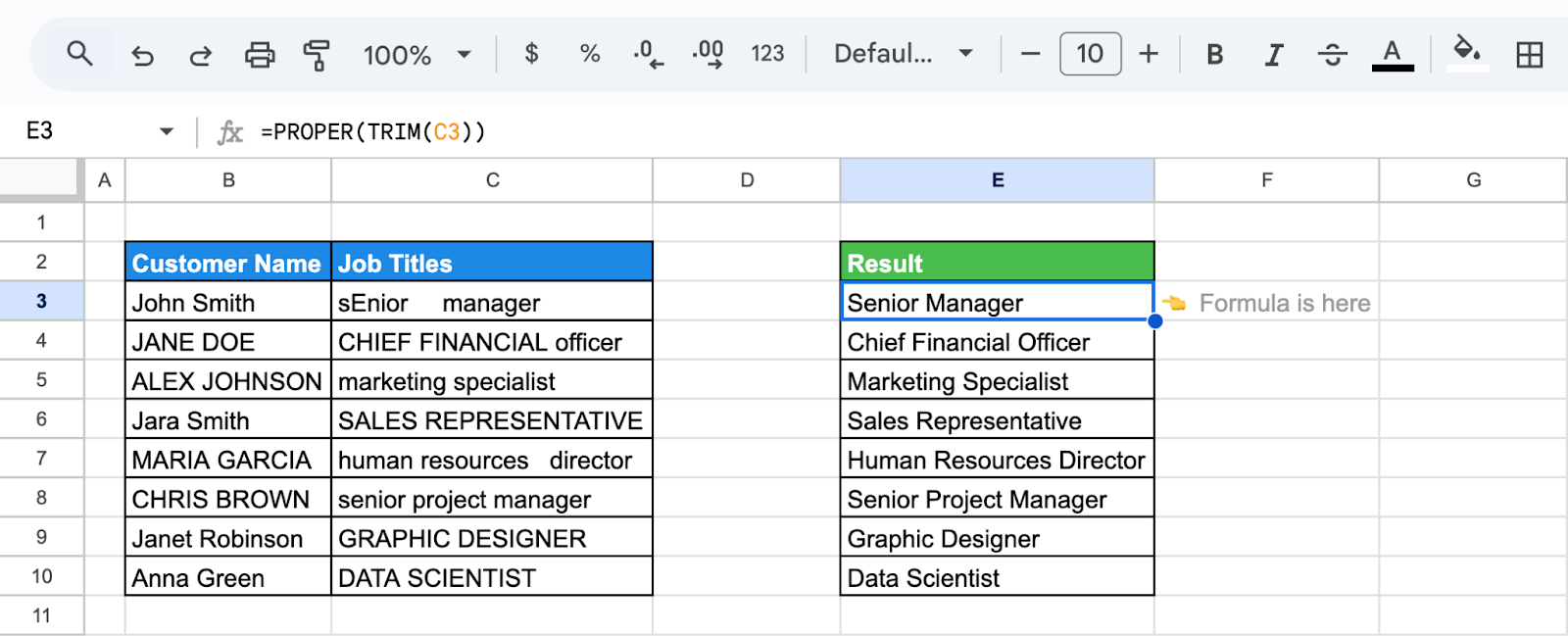Select column A header
Screen dimensions: 1568x636
pos(105,180)
